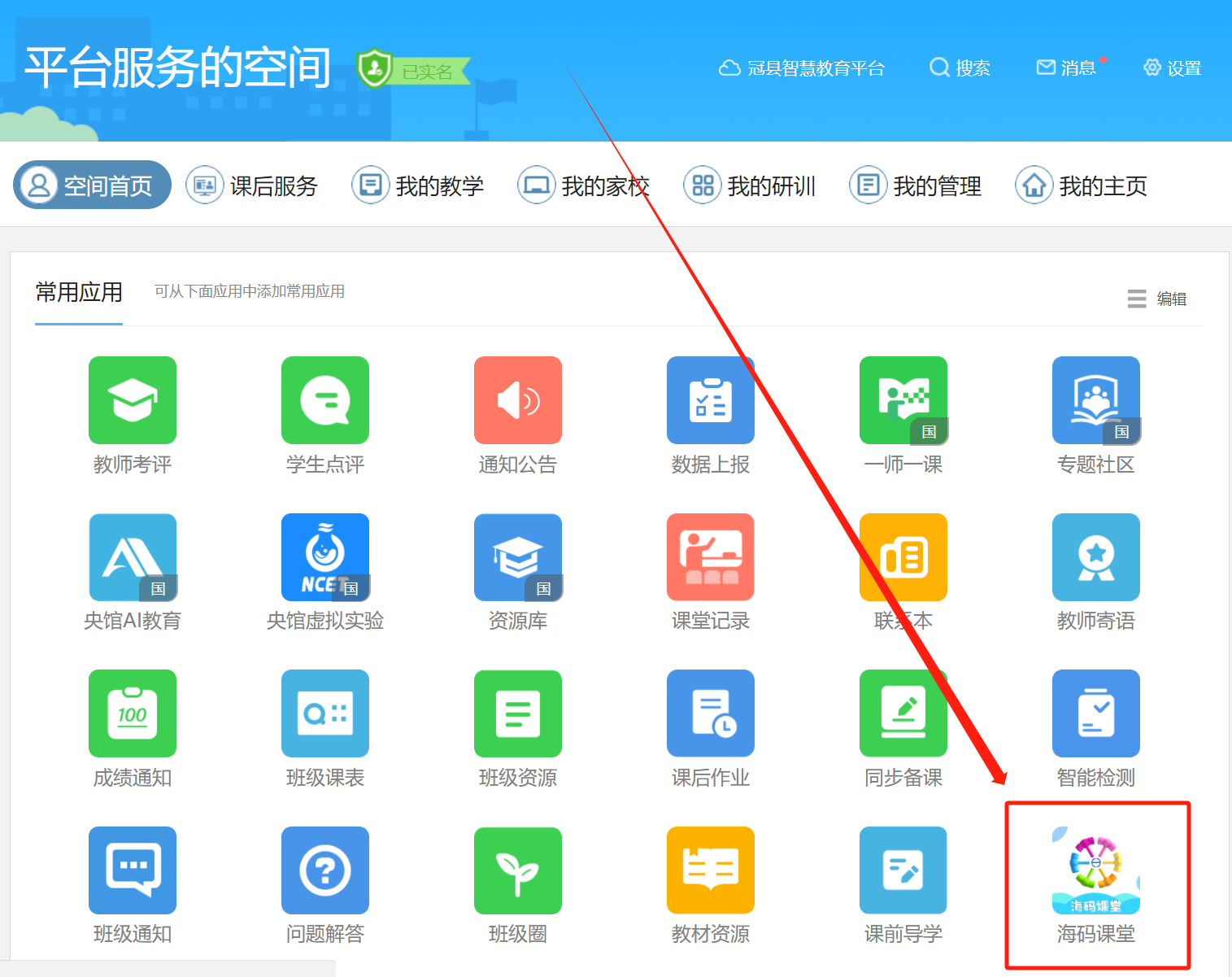Click the 问题解答 question mark icon
Viewport: 1232px width, 977px height.
(x=325, y=870)
